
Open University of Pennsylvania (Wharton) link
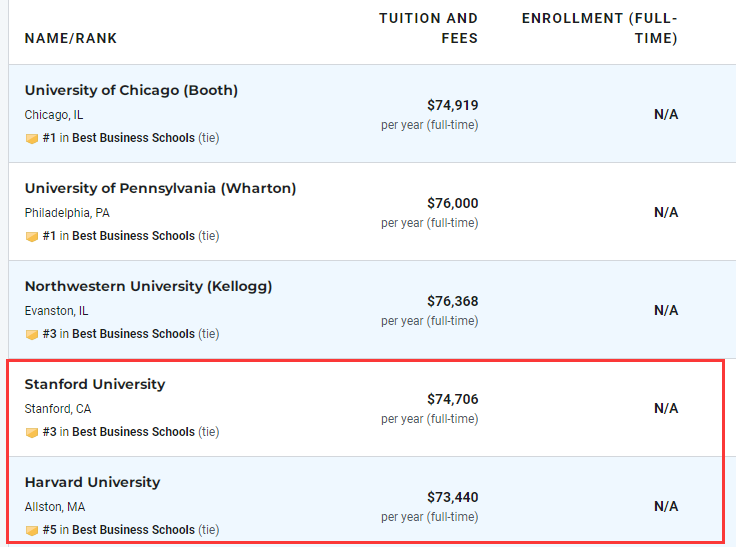[161, 188]
